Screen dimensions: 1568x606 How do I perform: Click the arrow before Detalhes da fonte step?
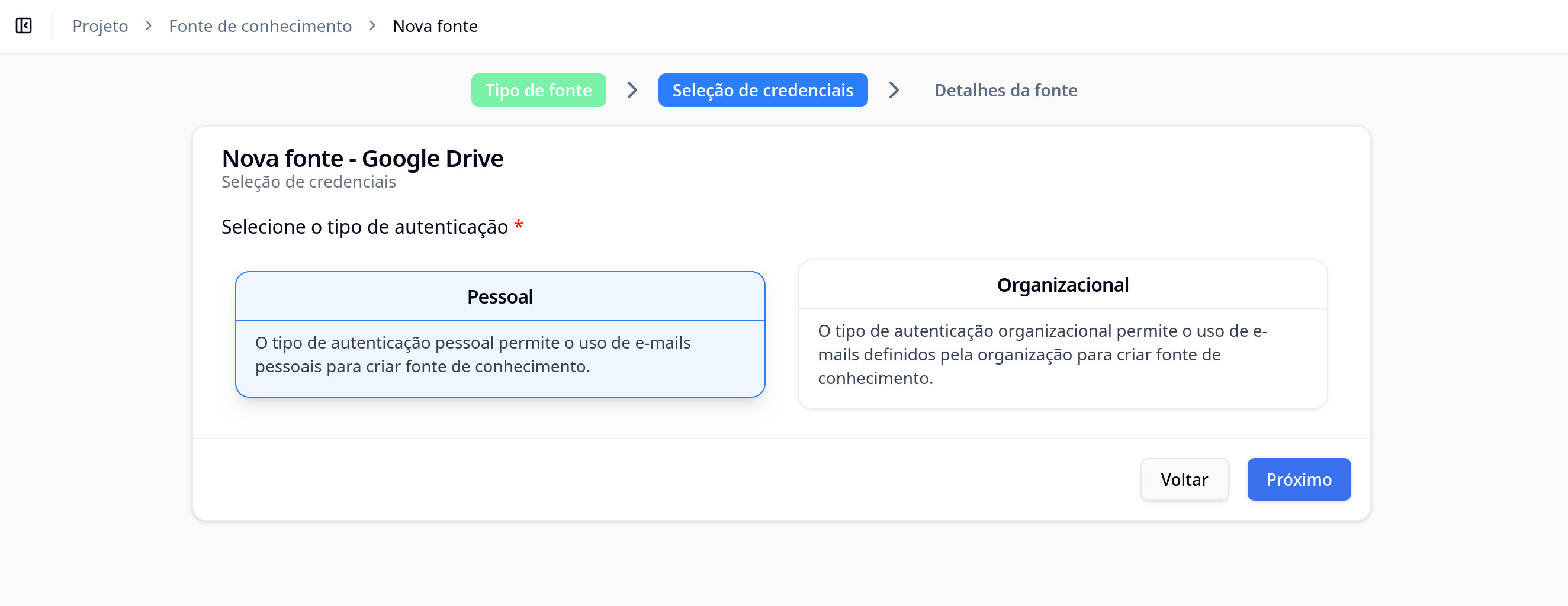[x=893, y=90]
